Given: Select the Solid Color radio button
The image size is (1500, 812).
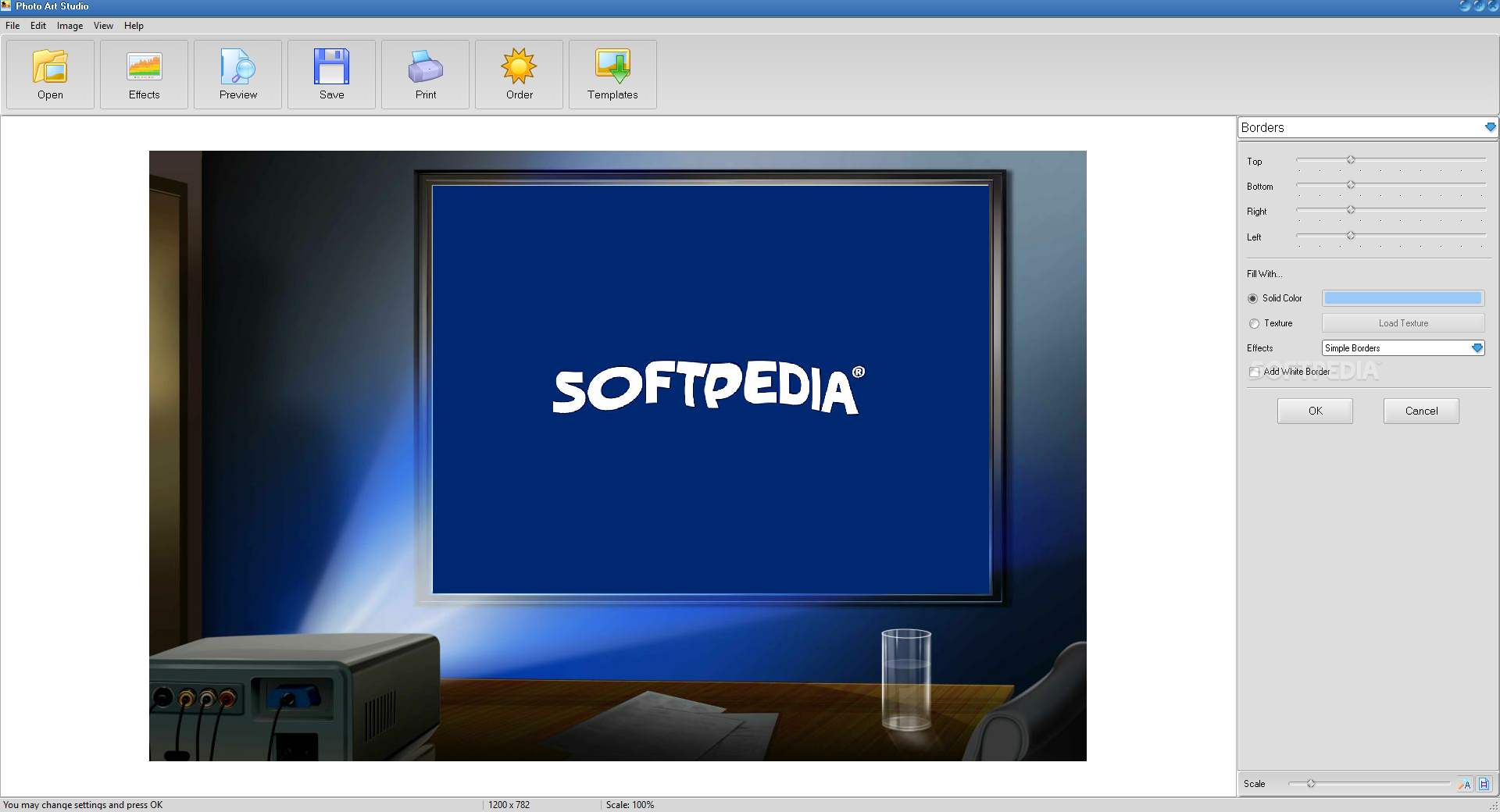Looking at the screenshot, I should tap(1252, 298).
